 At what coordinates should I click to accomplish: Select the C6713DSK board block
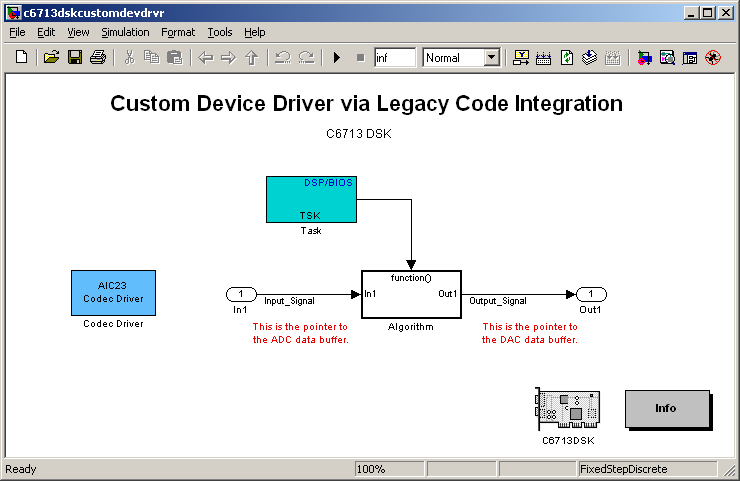coord(568,409)
